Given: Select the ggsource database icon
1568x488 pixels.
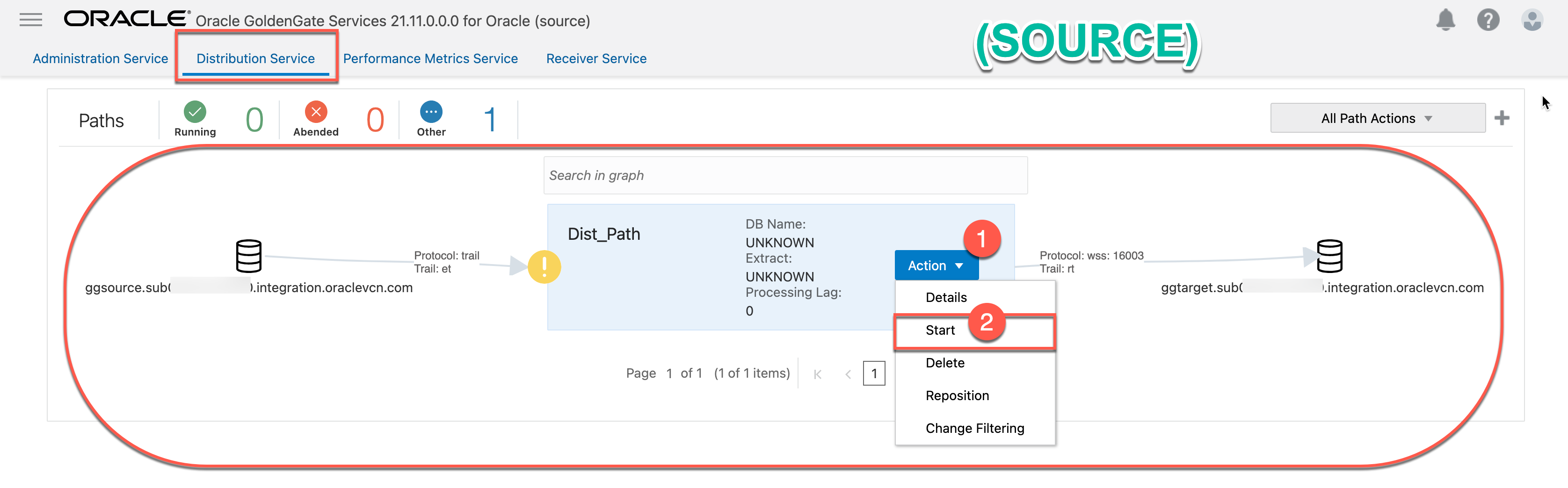Looking at the screenshot, I should tap(248, 256).
